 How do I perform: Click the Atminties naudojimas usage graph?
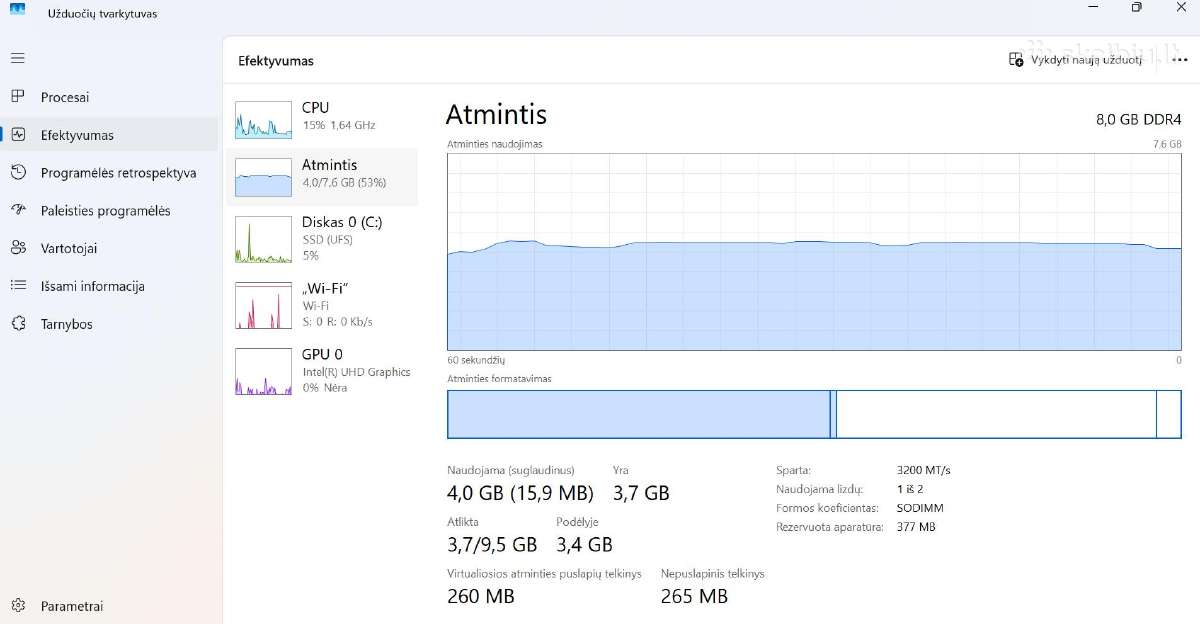pos(814,252)
